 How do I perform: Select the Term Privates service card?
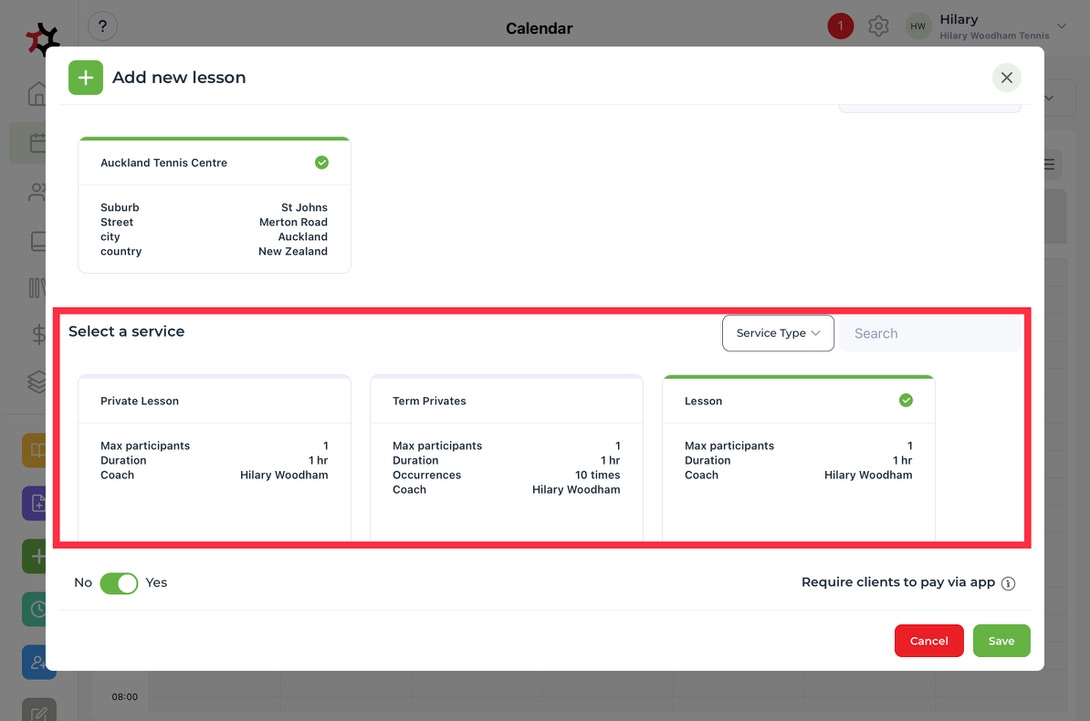(506, 455)
